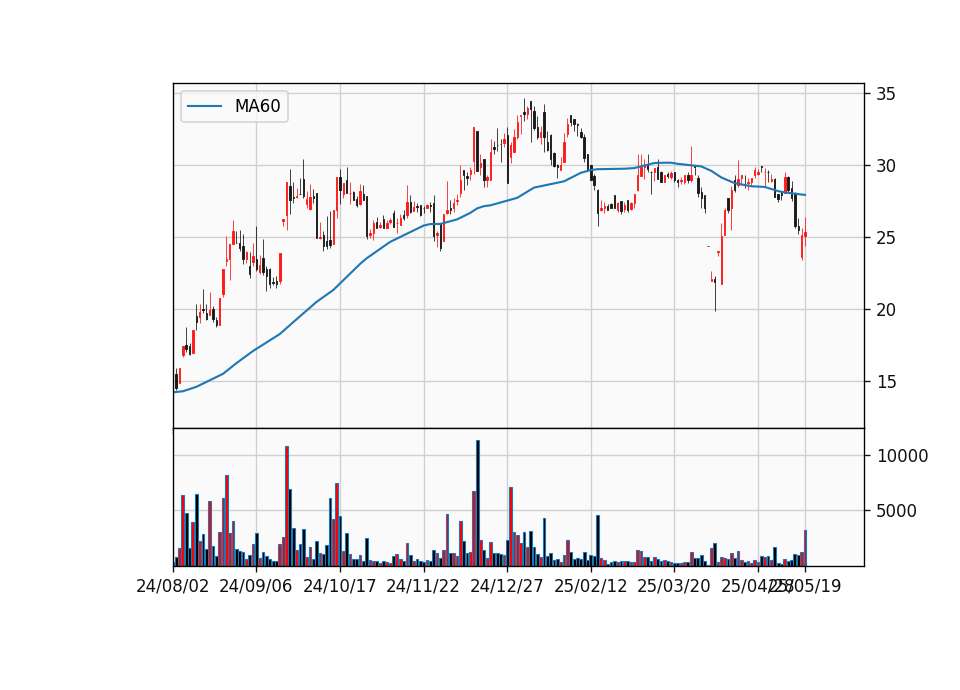Click the 30 price axis label
The height and width of the screenshot is (690, 960).
coord(885,166)
